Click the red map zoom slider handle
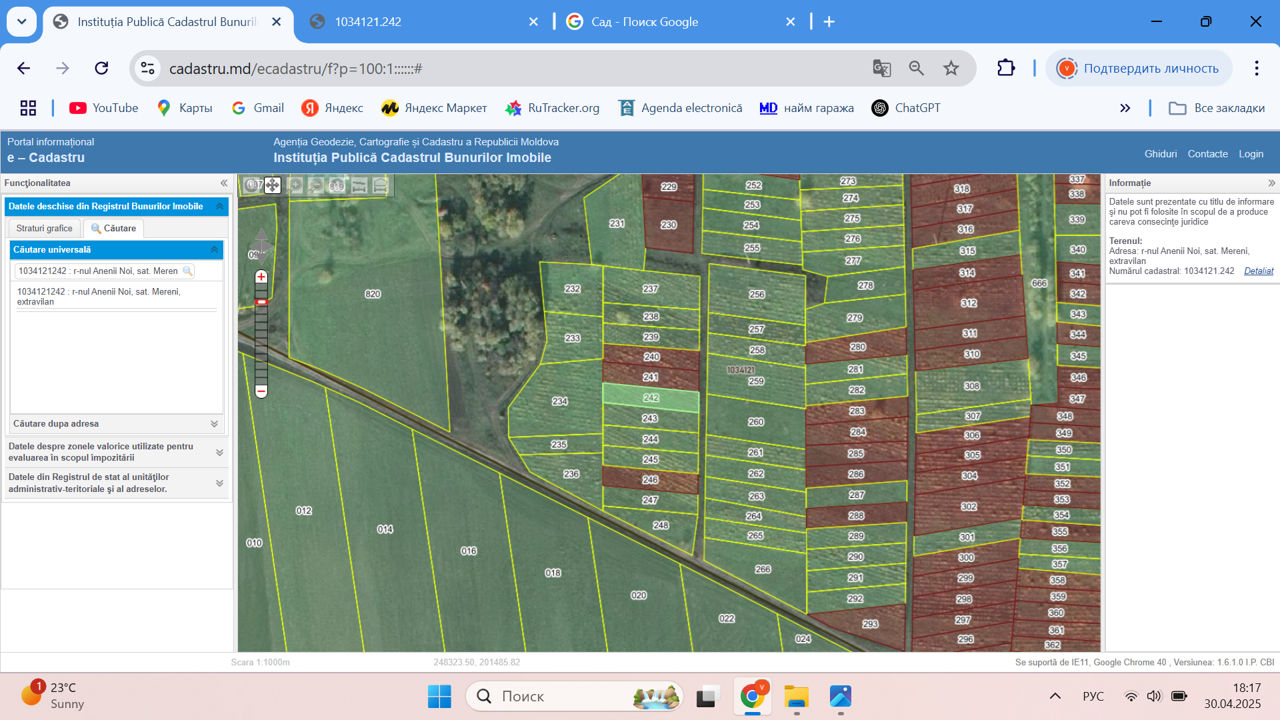Image resolution: width=1280 pixels, height=720 pixels. pyautogui.click(x=261, y=301)
